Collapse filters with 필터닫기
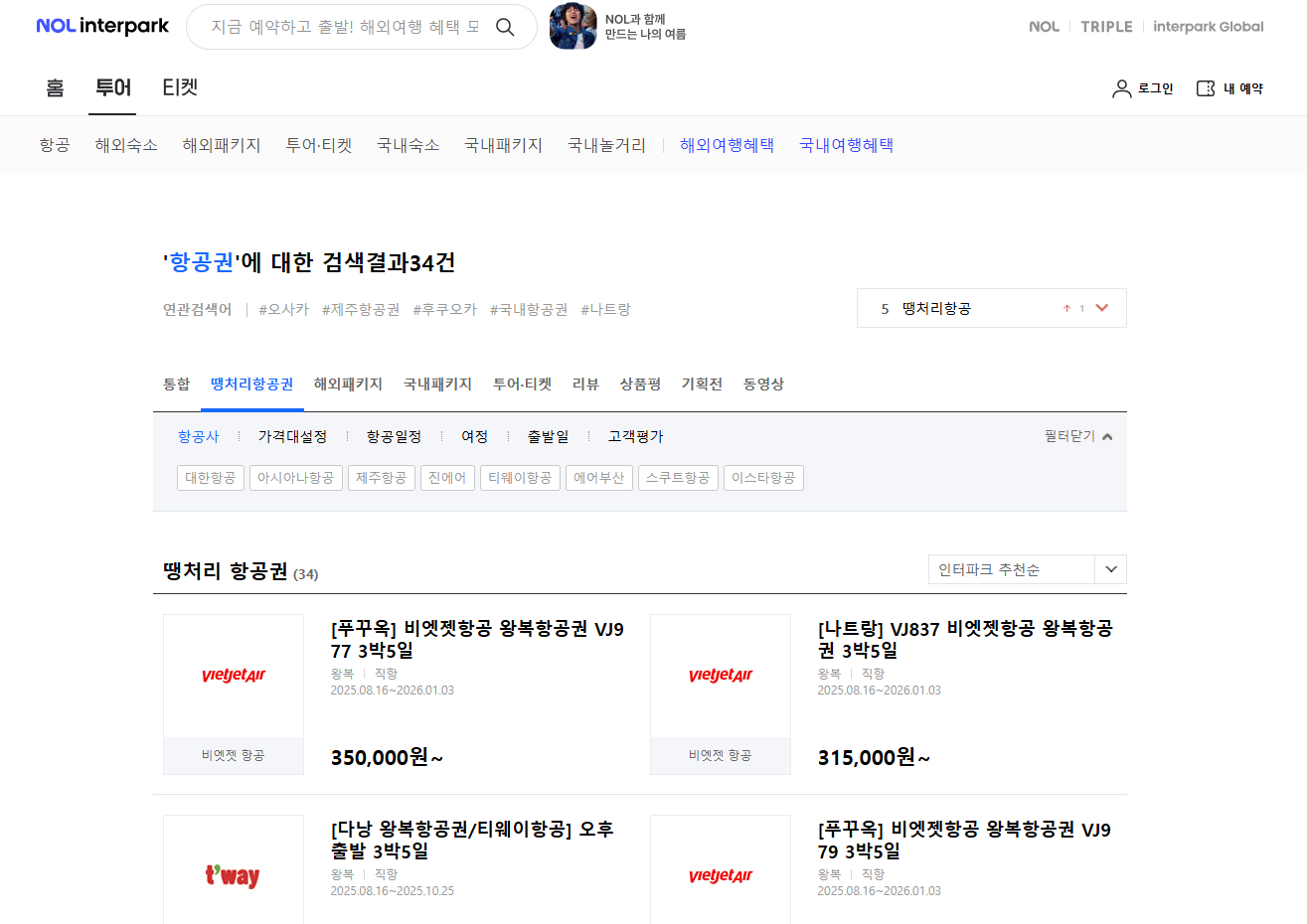This screenshot has height=924, width=1307. point(1078,436)
